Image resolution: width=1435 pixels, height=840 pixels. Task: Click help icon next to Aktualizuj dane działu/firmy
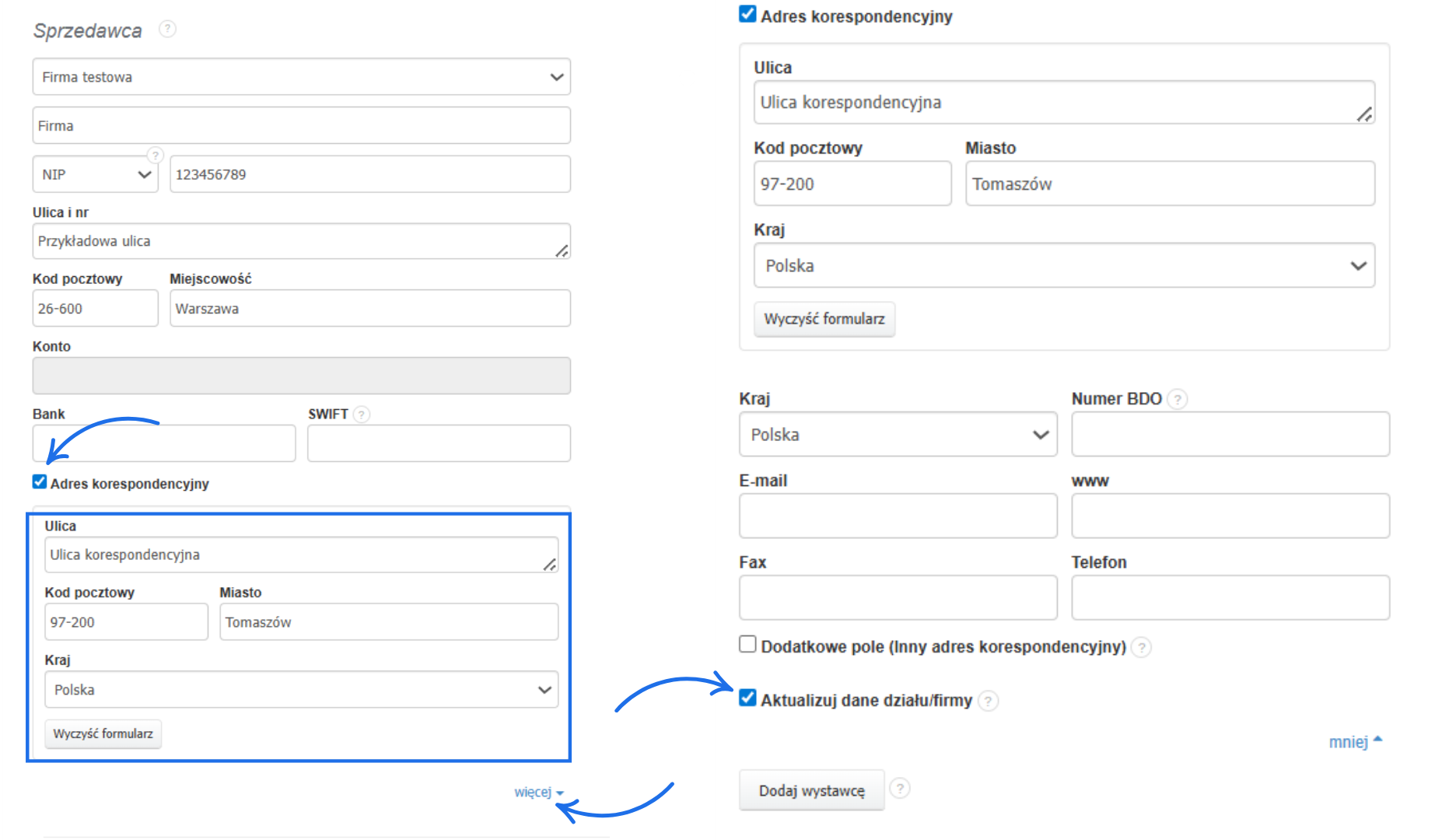point(988,701)
